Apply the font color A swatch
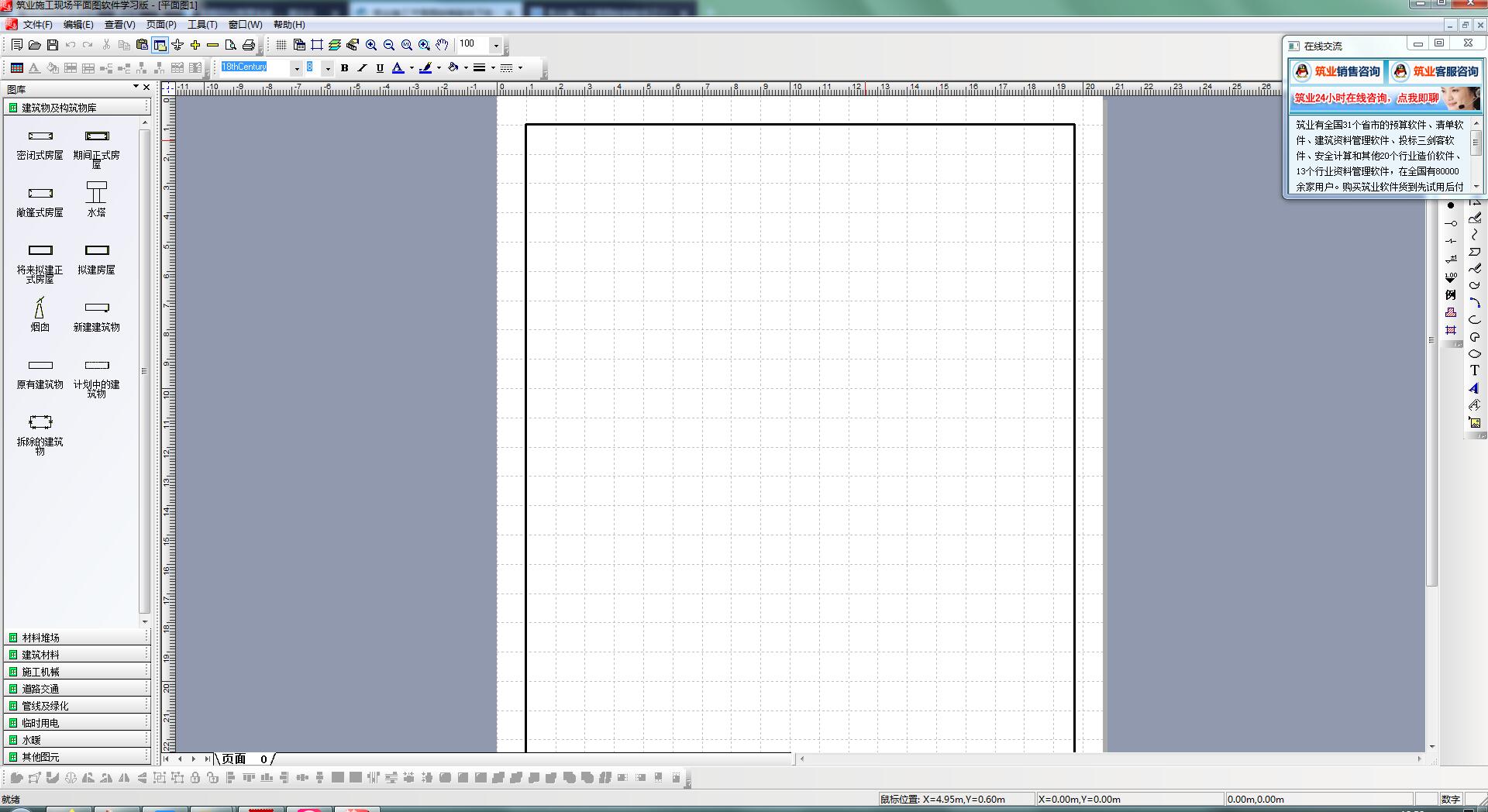This screenshot has width=1488, height=812. point(398,68)
